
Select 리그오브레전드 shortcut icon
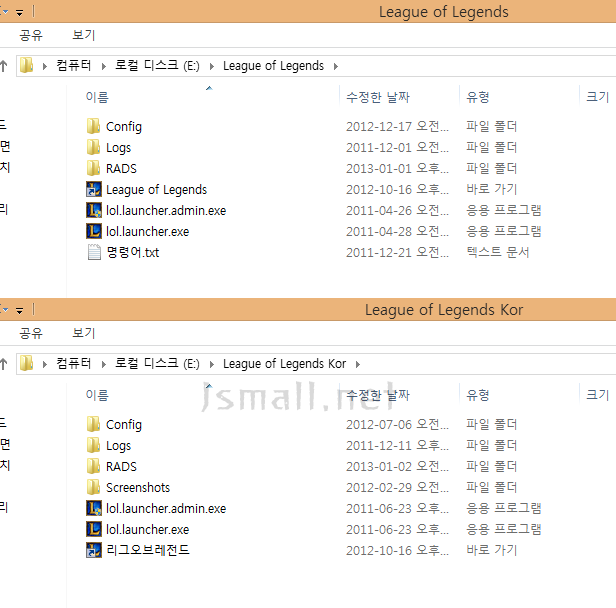(x=94, y=550)
